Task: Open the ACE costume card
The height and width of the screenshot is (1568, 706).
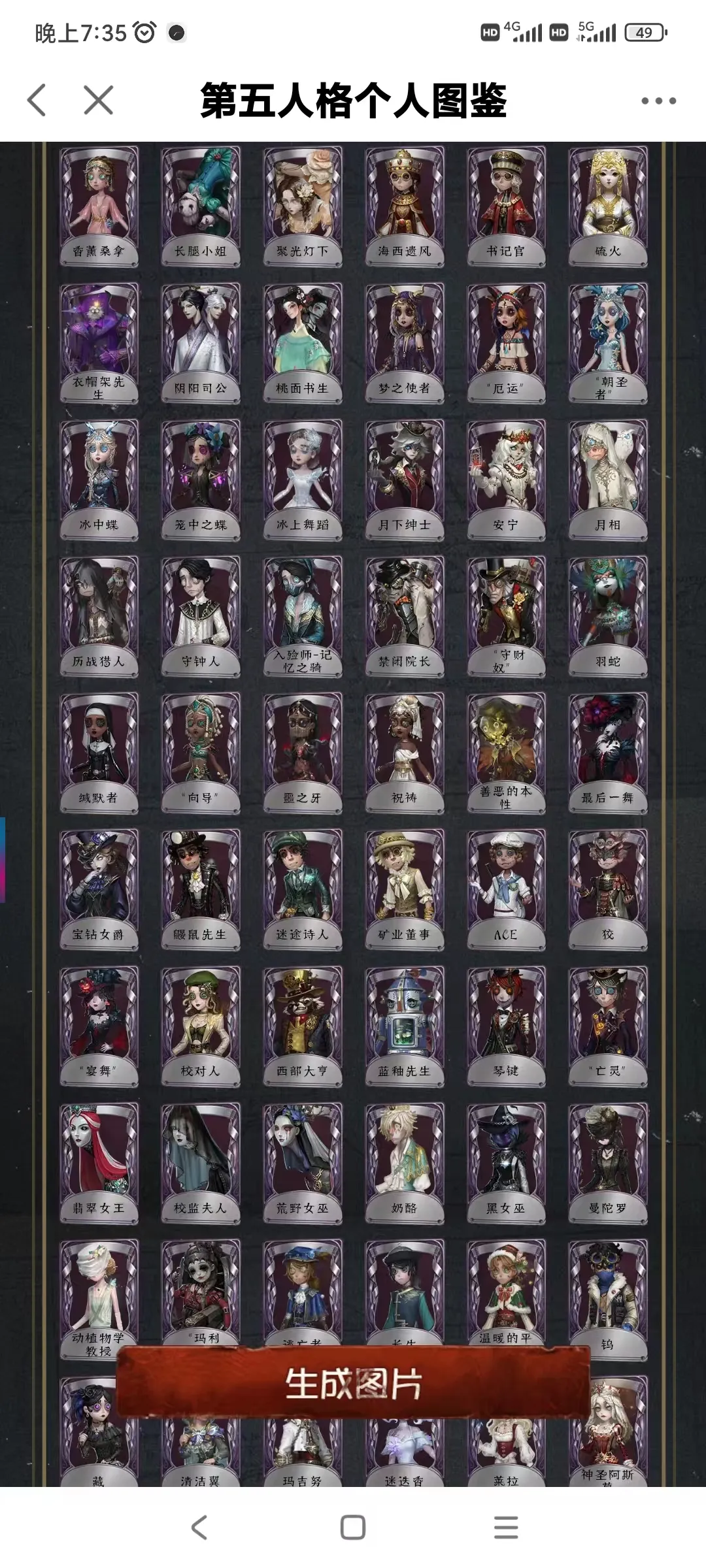Action: click(x=506, y=890)
